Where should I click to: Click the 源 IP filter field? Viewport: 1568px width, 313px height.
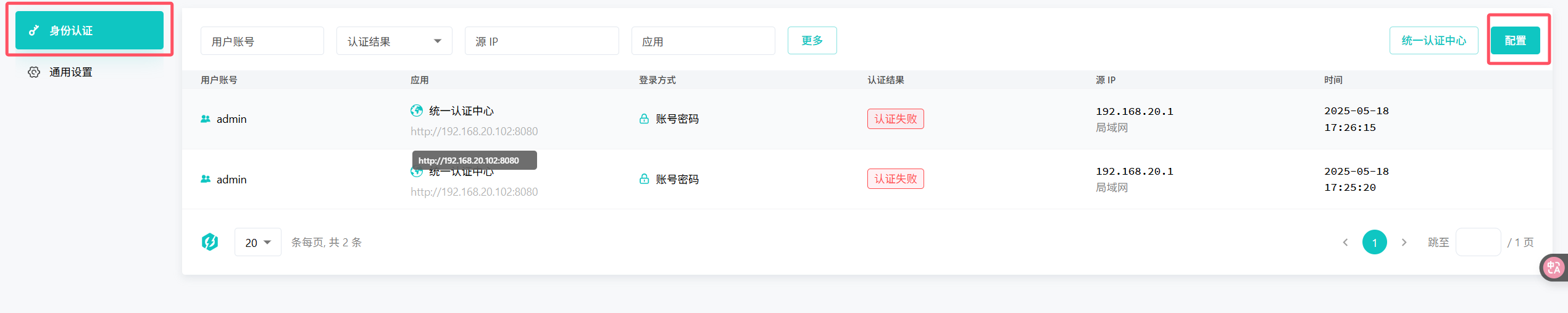pos(541,41)
